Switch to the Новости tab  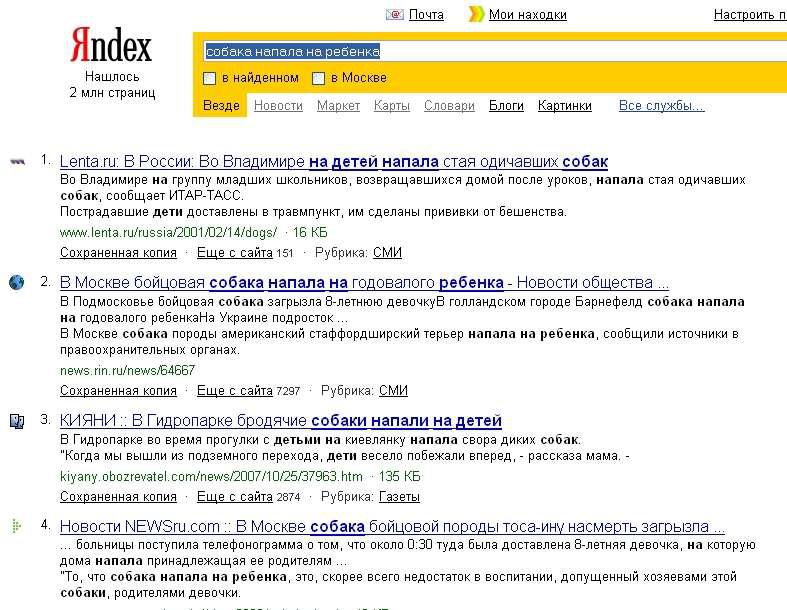click(278, 105)
